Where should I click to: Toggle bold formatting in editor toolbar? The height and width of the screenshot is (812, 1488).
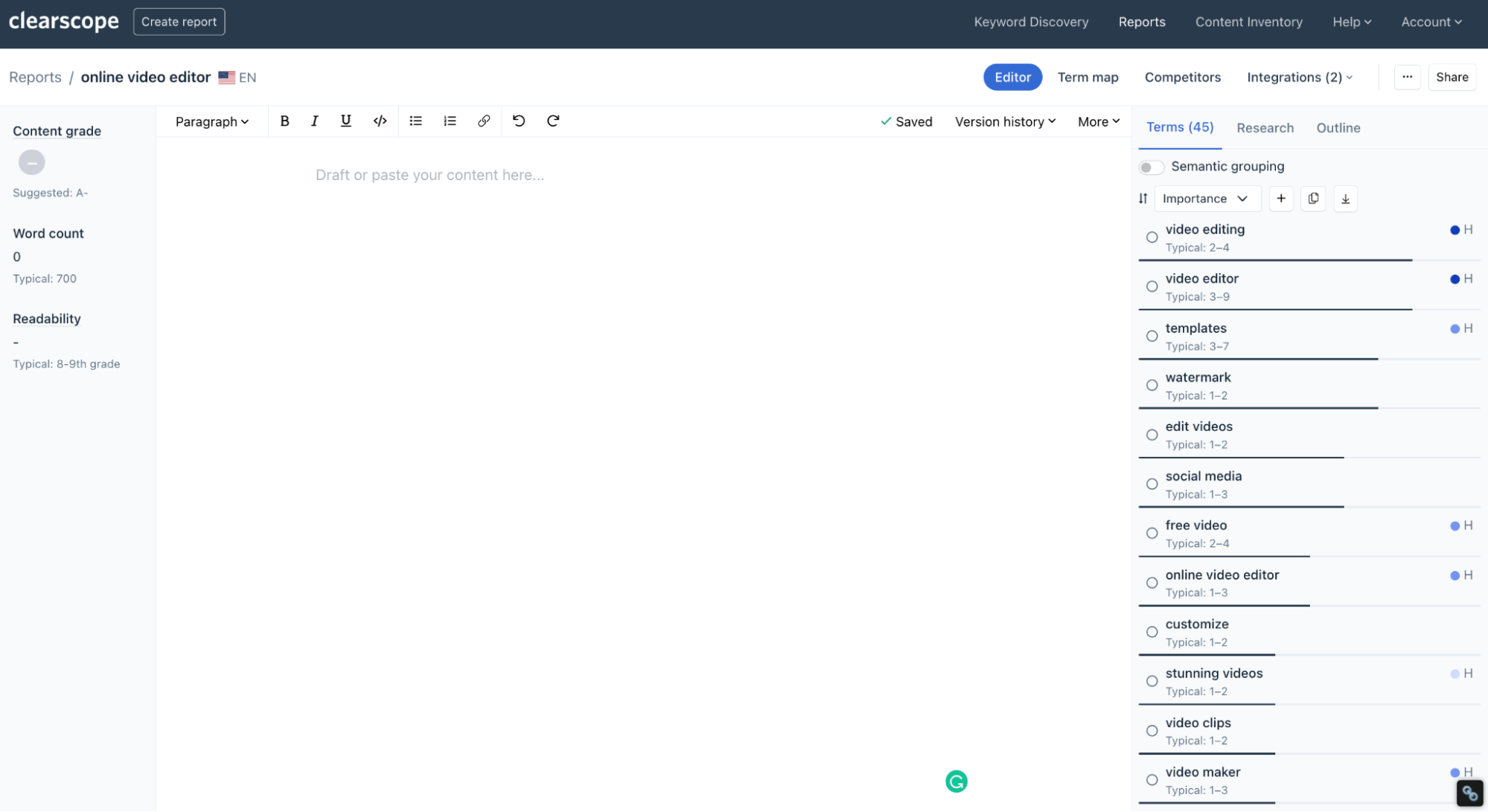tap(284, 121)
